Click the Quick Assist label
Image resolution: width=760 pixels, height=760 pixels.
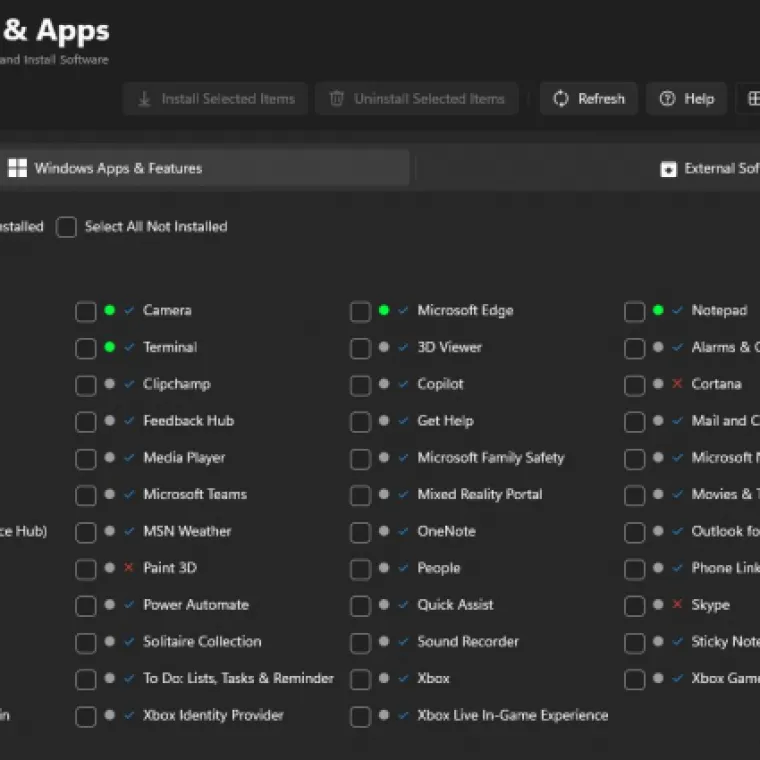point(455,605)
